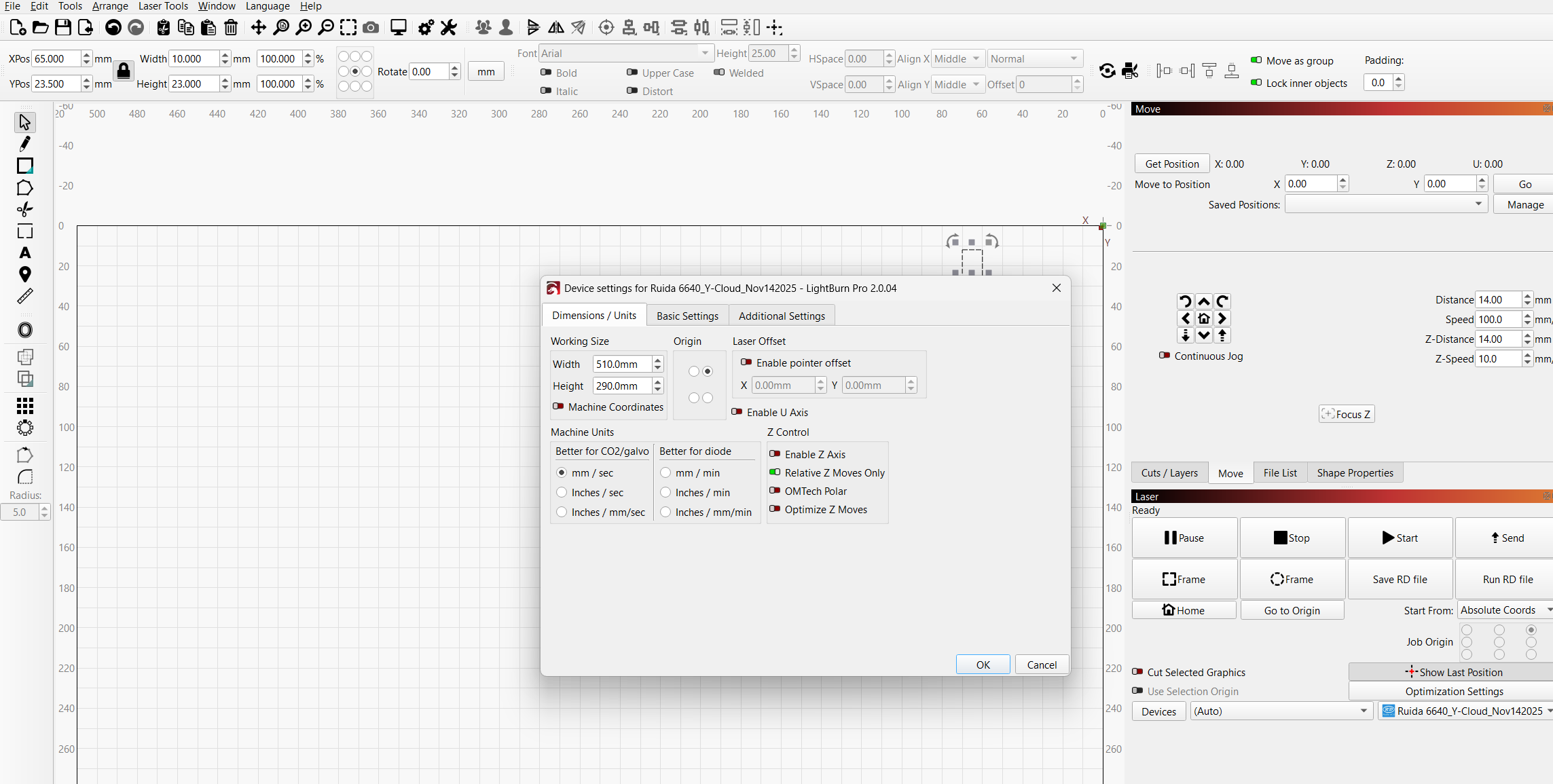Open the Laser Tools menu
Screen dimensions: 1553x784
tap(163, 6)
